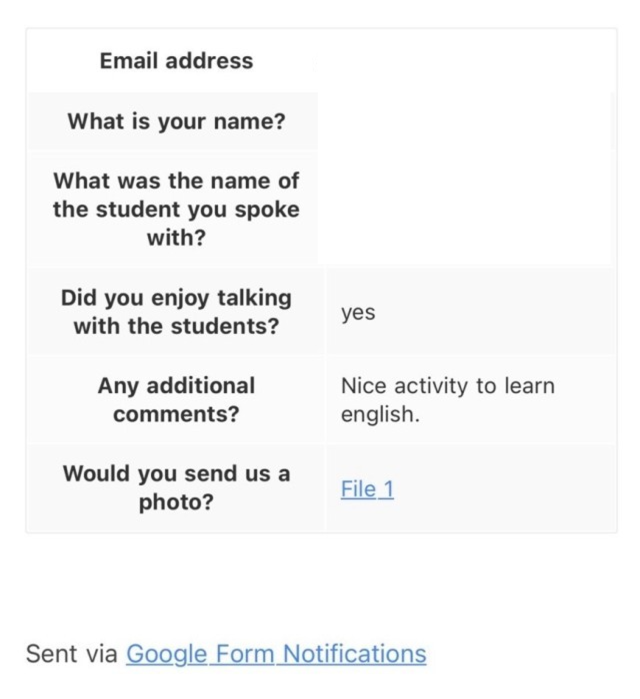This screenshot has width=640, height=699.
Task: Click the word 'Google' in footer link
Action: 167,654
